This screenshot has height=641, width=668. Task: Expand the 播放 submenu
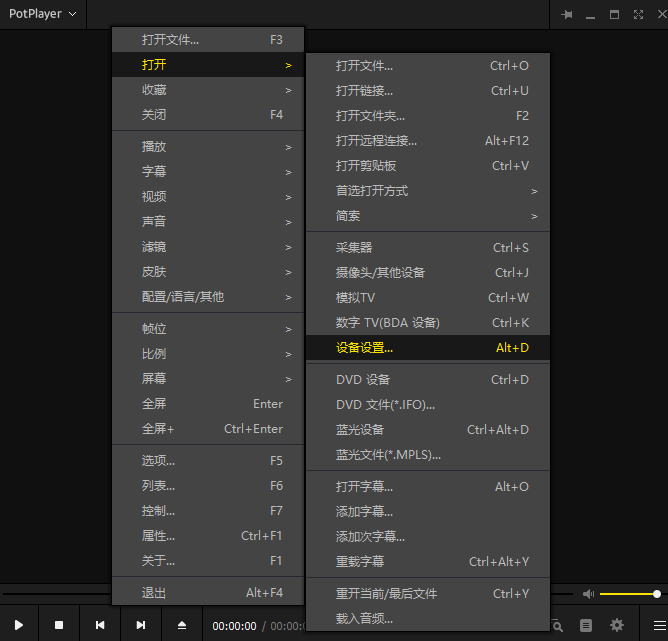[208, 147]
